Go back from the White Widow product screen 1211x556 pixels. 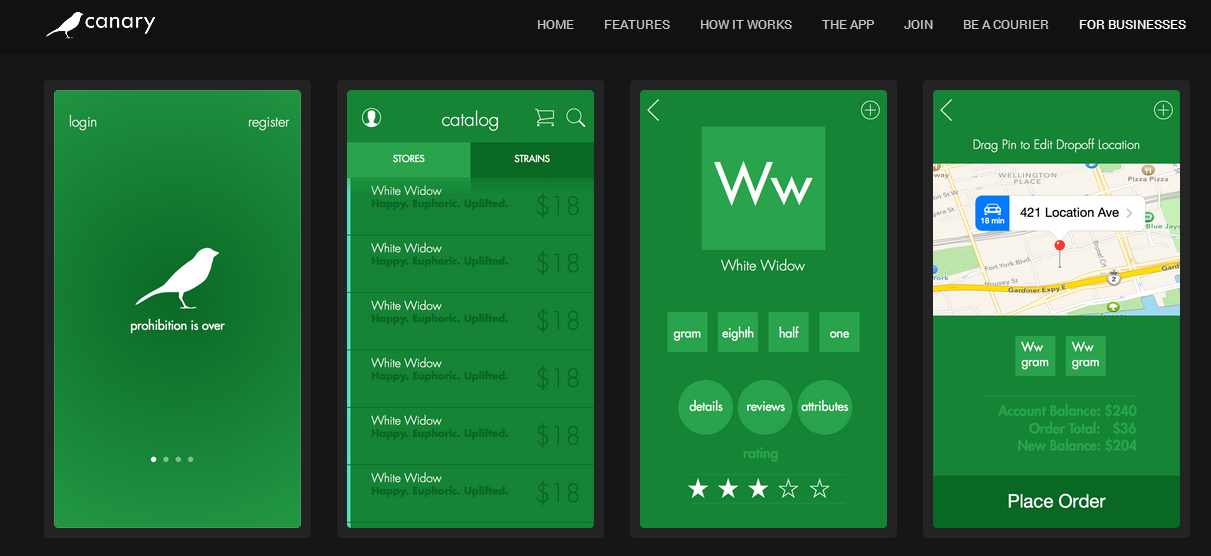tap(653, 110)
